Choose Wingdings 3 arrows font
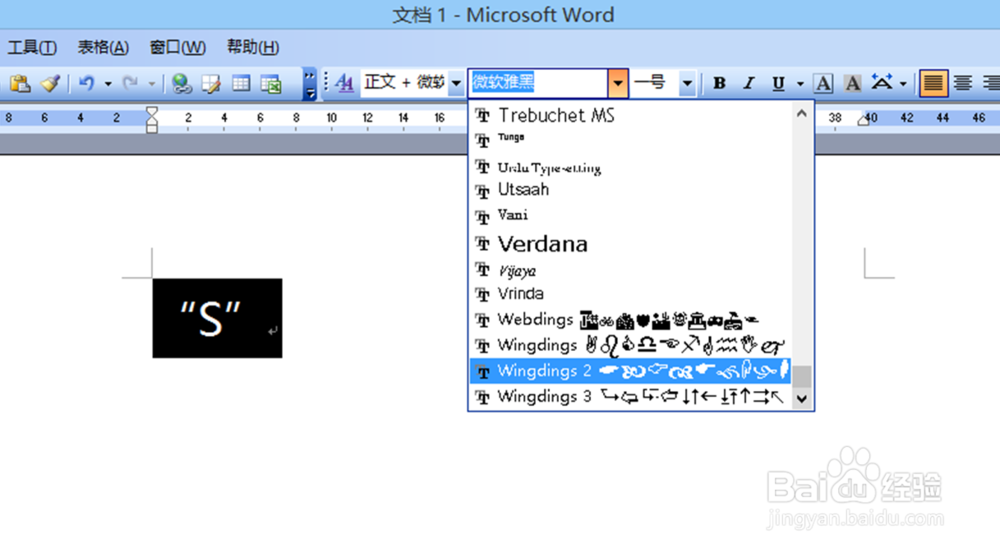This screenshot has width=1000, height=553. 630,397
